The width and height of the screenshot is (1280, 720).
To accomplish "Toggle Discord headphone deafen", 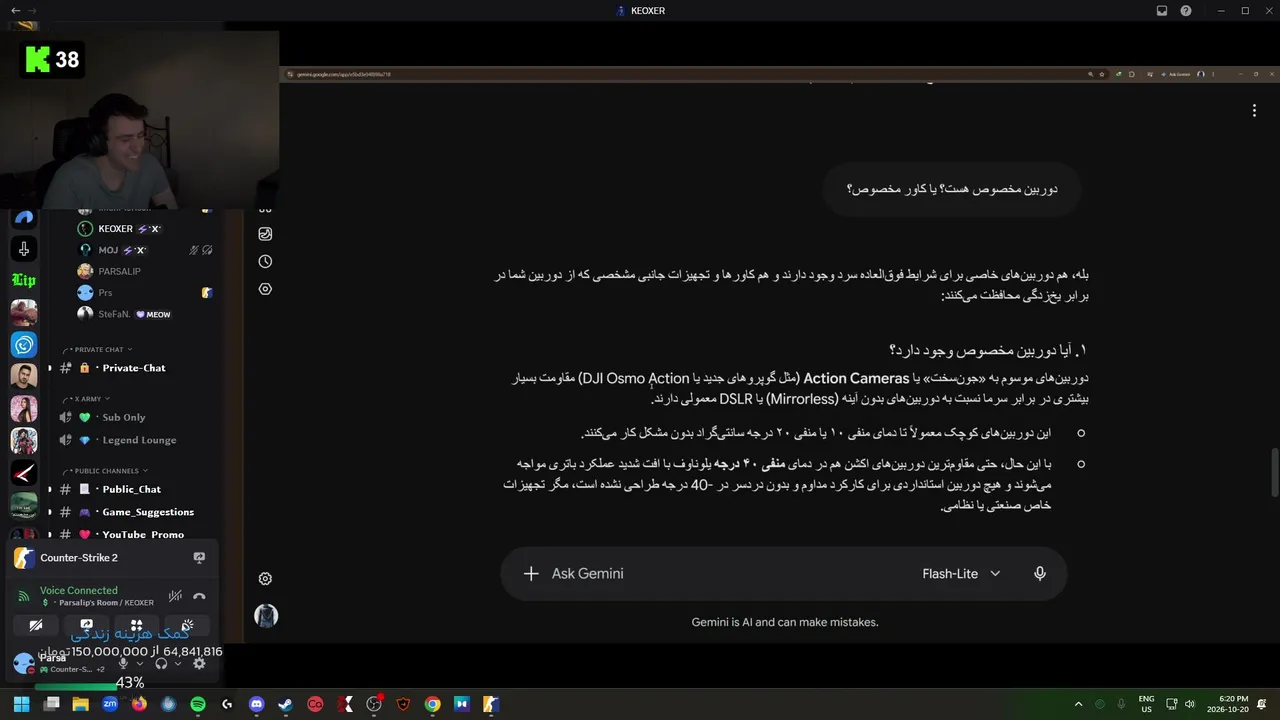I will pyautogui.click(x=161, y=663).
